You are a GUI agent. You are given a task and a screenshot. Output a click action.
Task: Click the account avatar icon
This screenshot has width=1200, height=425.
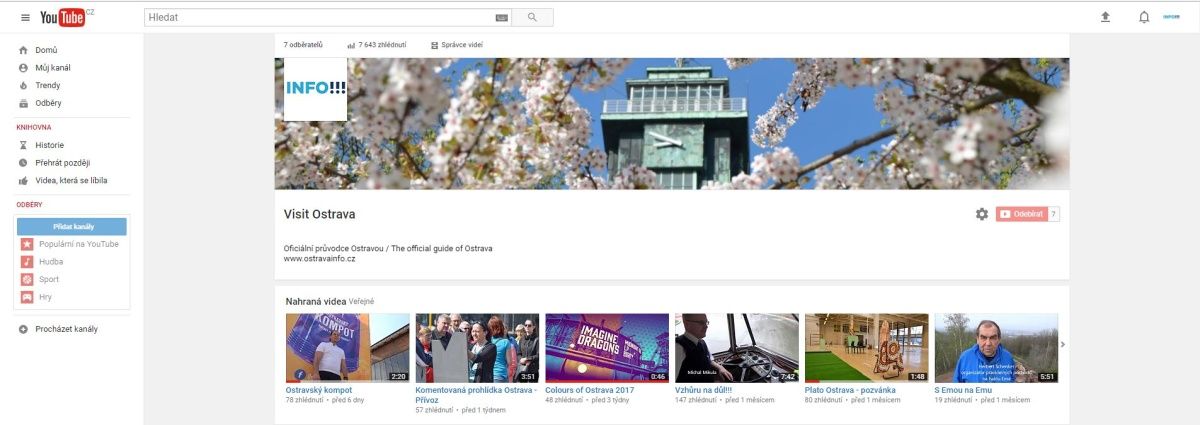pyautogui.click(x=1171, y=18)
